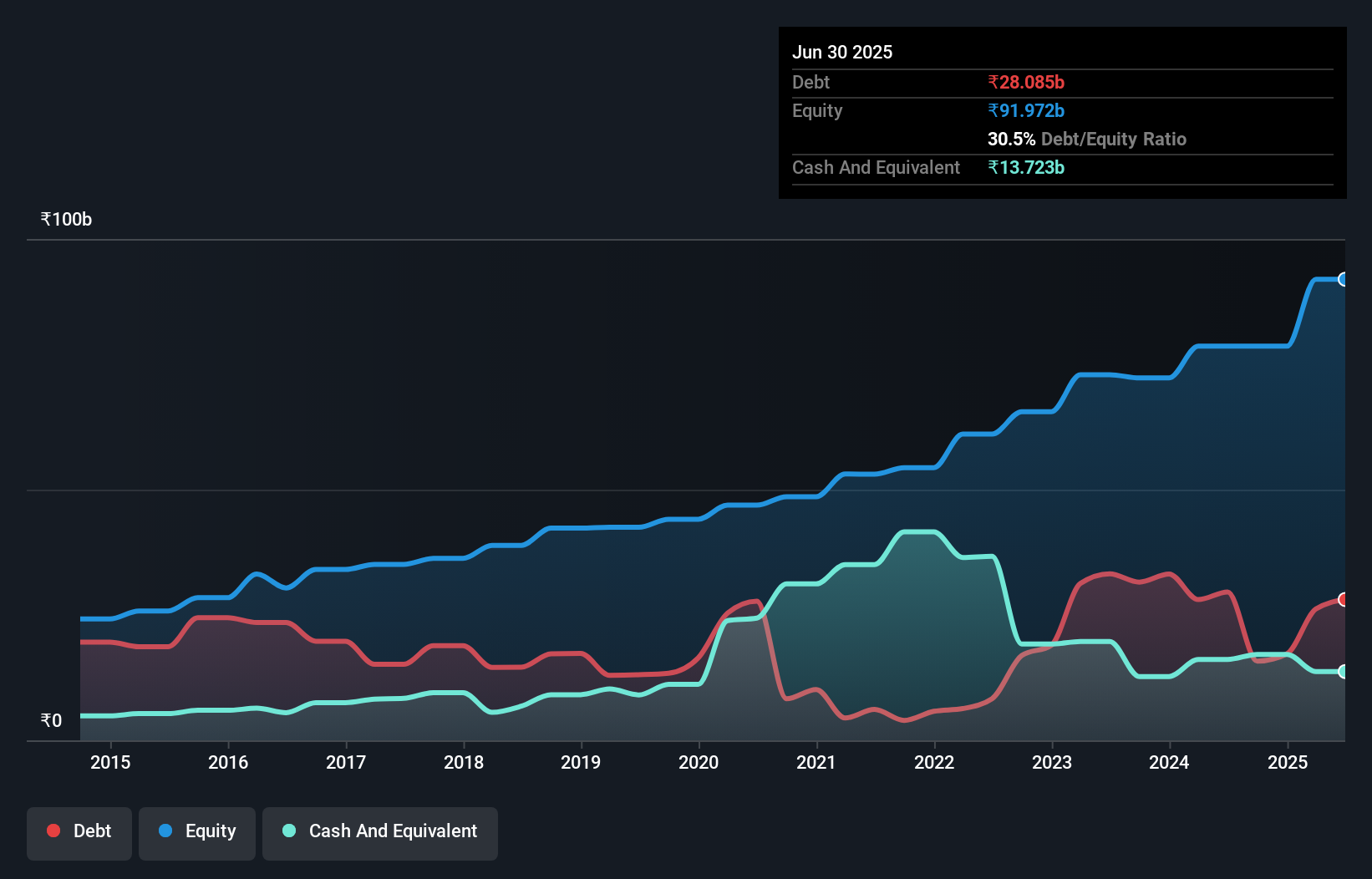The image size is (1372, 879).
Task: Click the ₹100b y-axis label
Action: 66,219
